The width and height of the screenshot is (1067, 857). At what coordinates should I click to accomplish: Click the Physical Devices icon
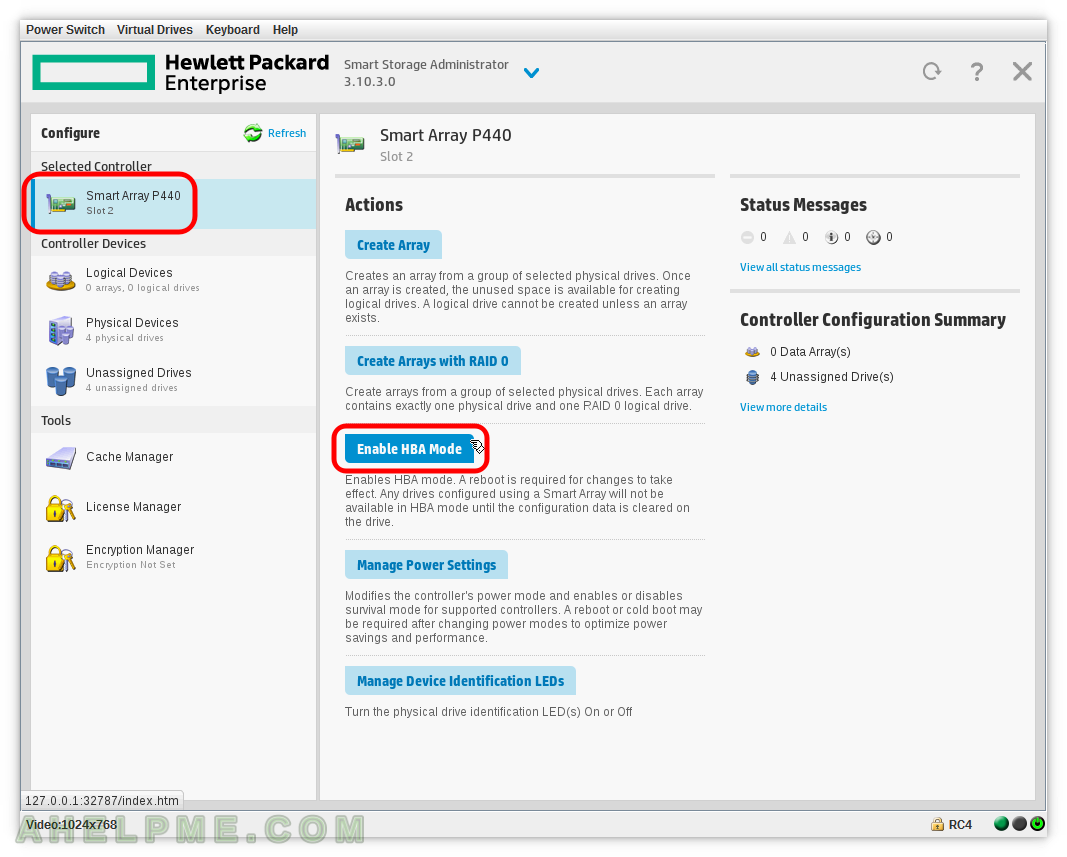coord(60,330)
